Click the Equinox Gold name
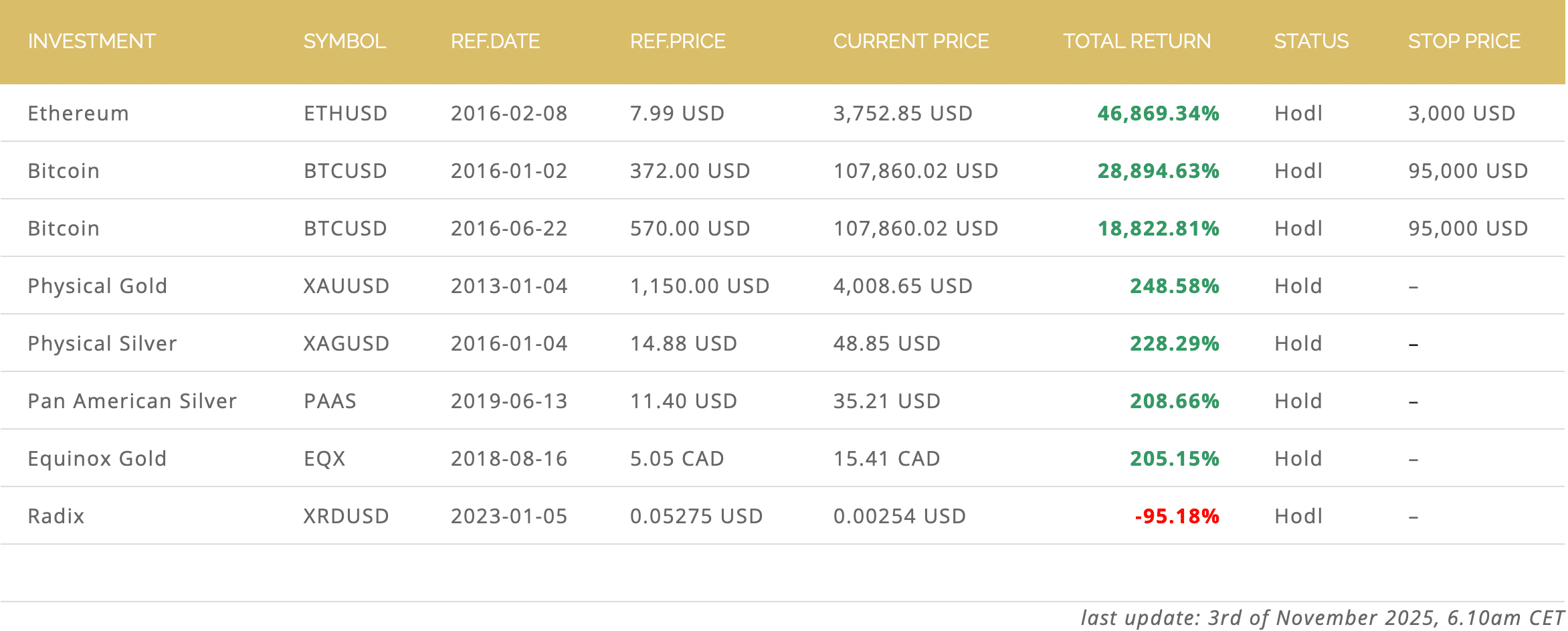Screen dimensions: 1568x631 [x=97, y=458]
